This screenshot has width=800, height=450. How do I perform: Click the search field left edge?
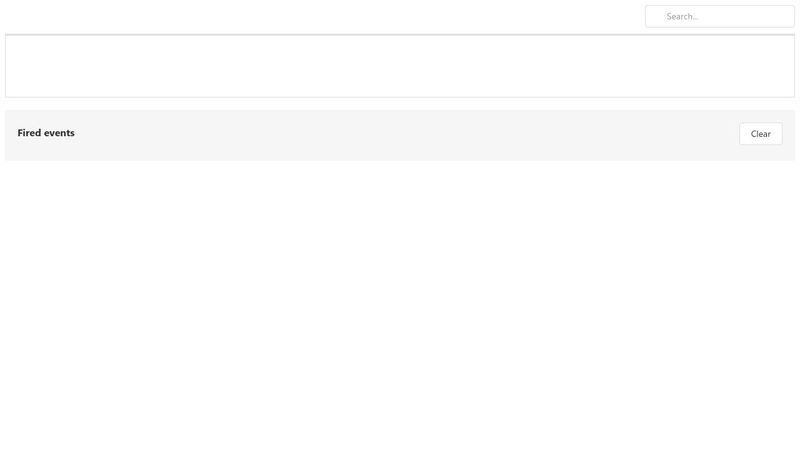[652, 16]
